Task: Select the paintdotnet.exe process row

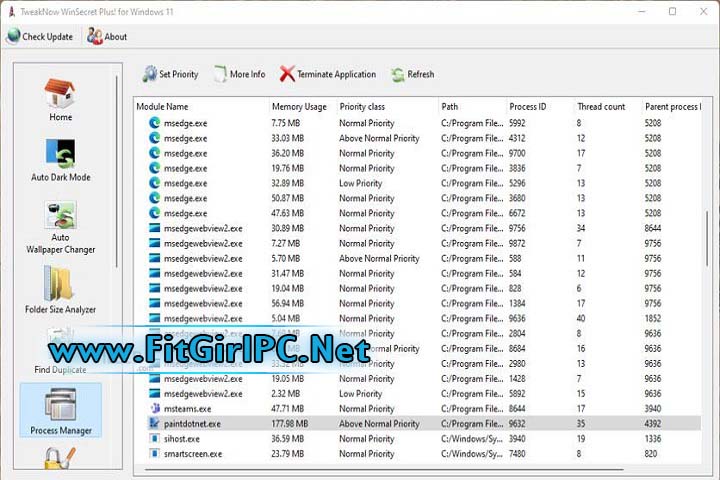Action: pyautogui.click(x=193, y=424)
